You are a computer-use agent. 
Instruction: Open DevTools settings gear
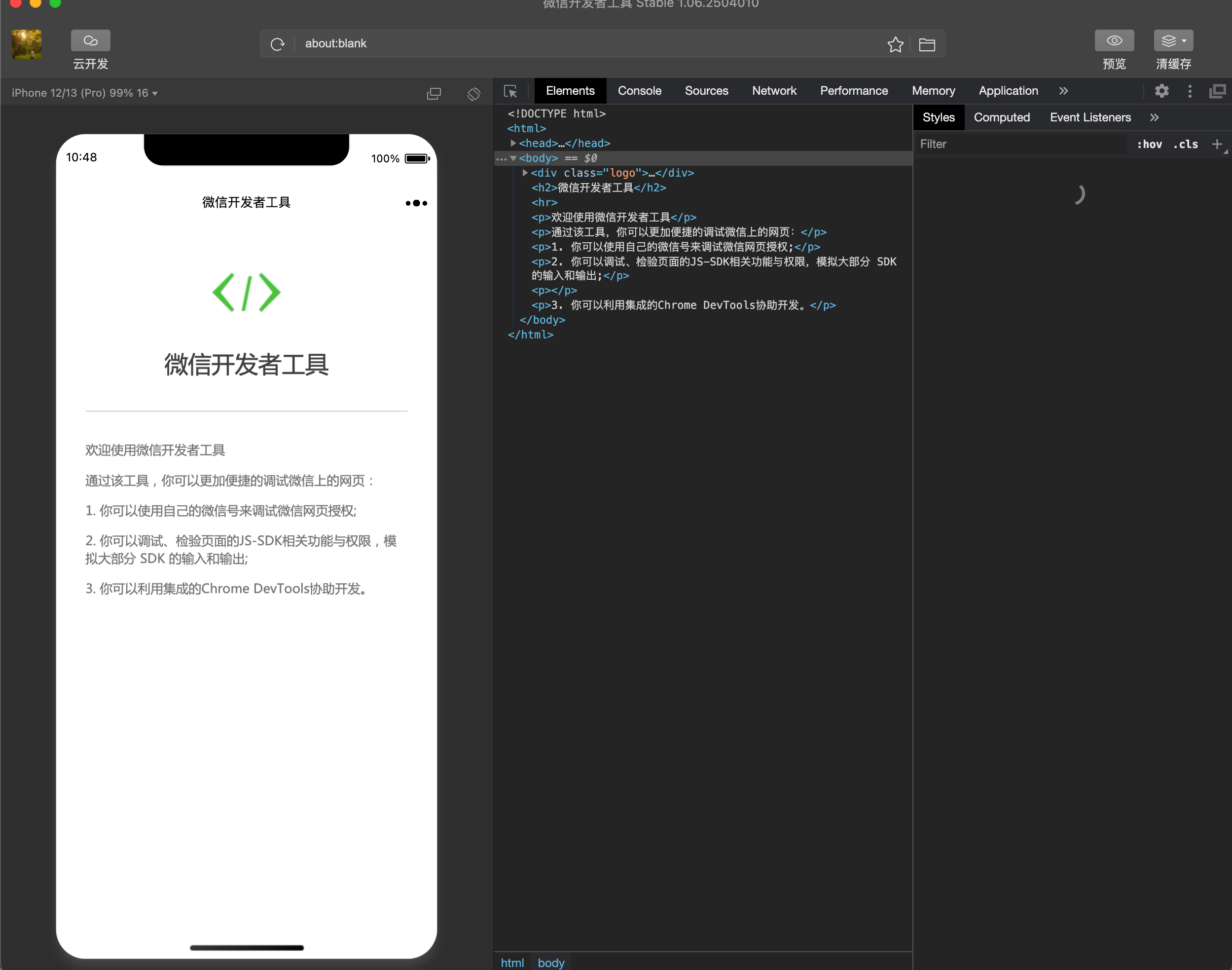click(1161, 91)
